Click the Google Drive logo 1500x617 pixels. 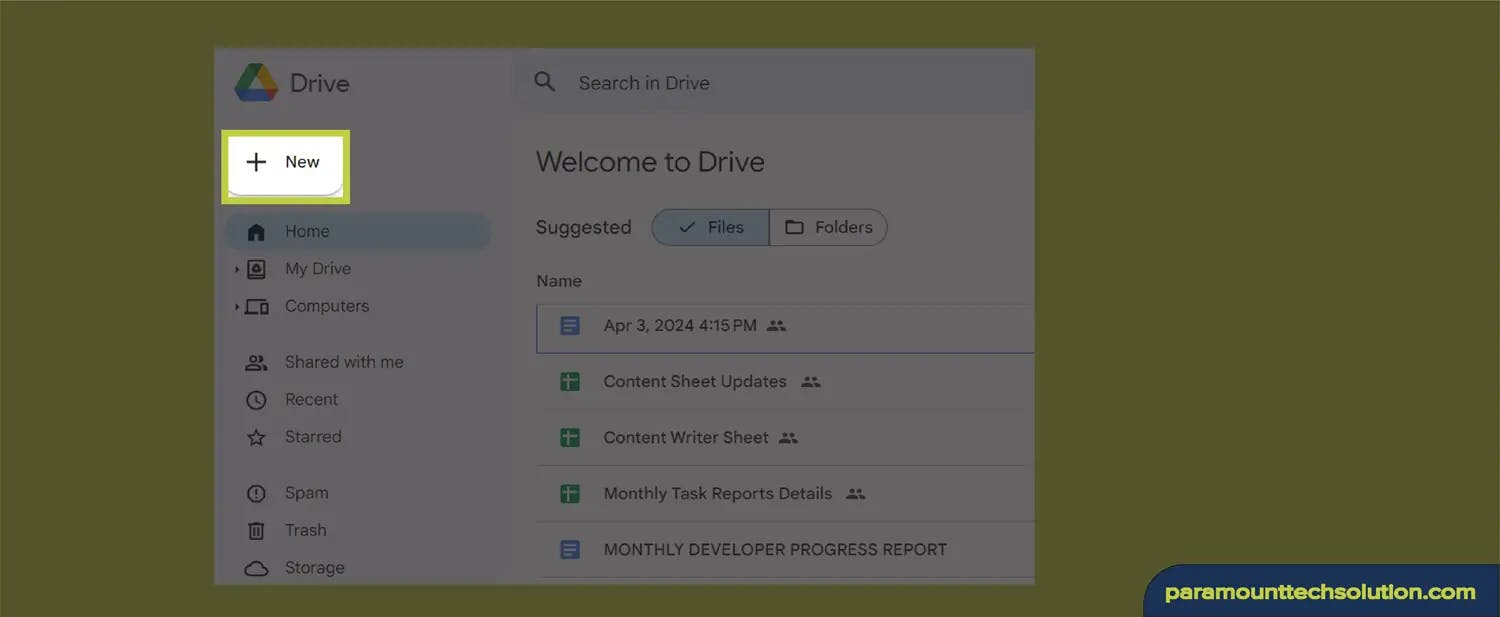pos(256,83)
